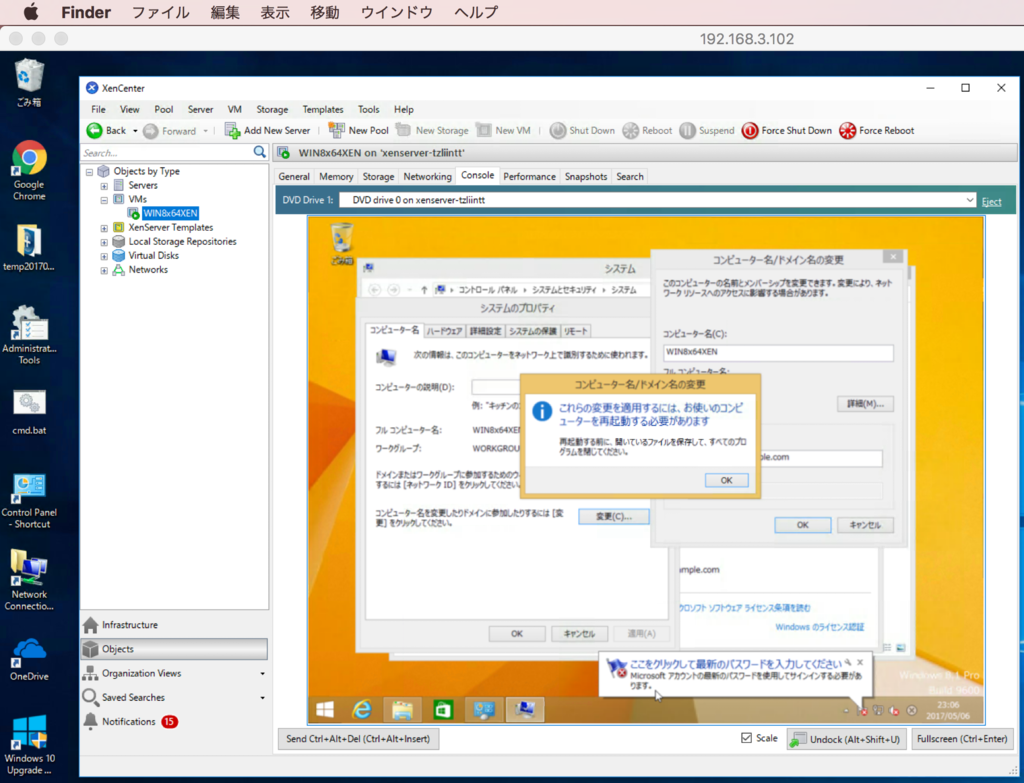The image size is (1024, 783).
Task: Click the New VM toolbar icon
Action: pyautogui.click(x=484, y=130)
